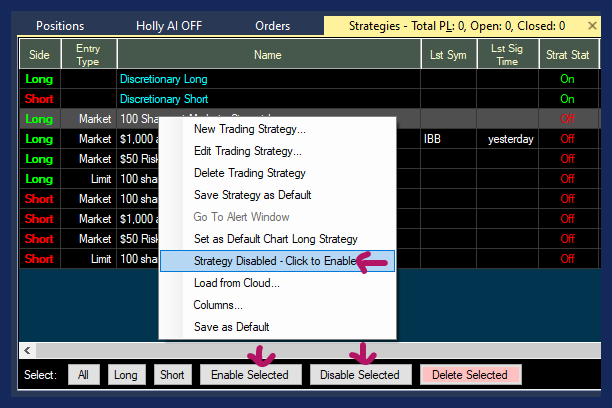The image size is (612, 408).
Task: Select Set as Default Chart Long Strategy
Action: (x=275, y=239)
